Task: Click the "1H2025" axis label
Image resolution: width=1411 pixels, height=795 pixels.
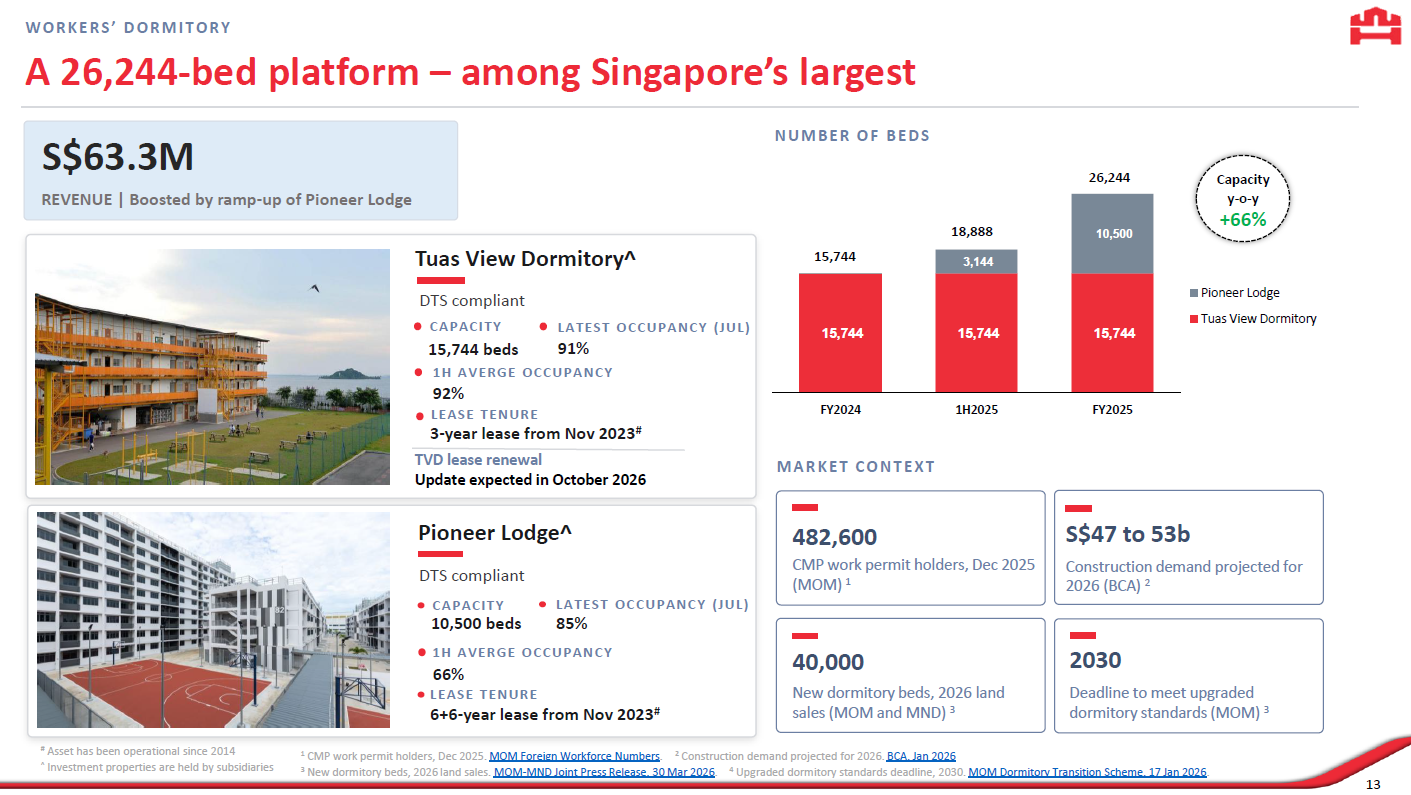Action: tap(976, 410)
